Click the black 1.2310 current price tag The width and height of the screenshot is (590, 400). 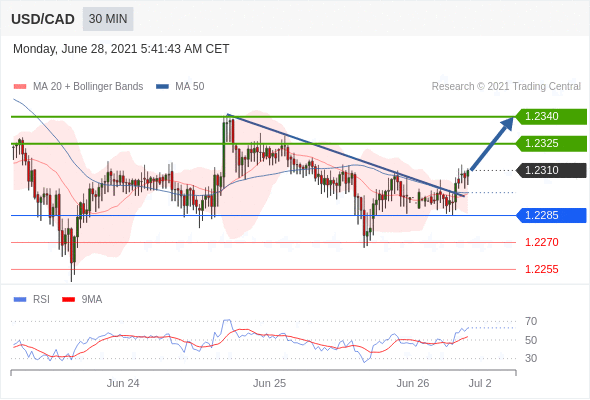pyautogui.click(x=551, y=170)
